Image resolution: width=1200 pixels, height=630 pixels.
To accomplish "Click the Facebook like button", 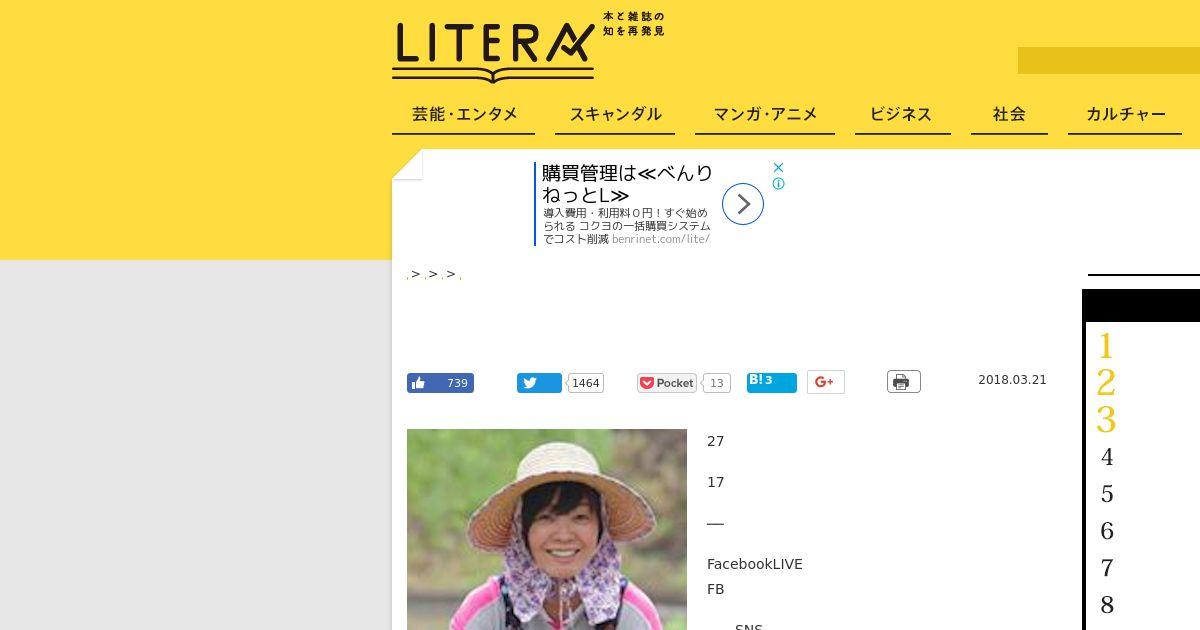I will [x=440, y=383].
